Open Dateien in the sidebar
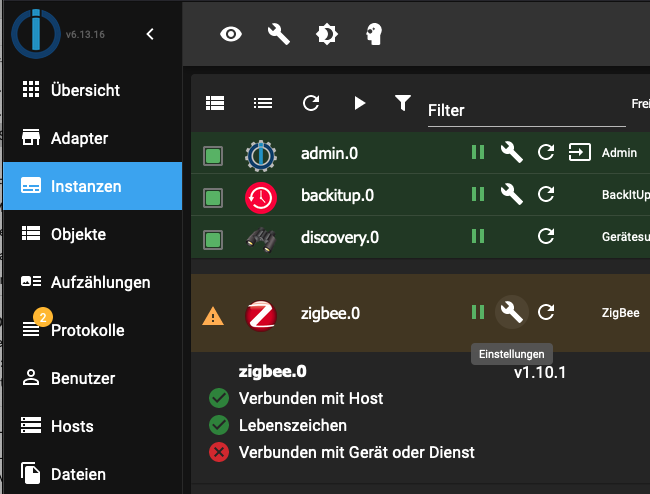Image resolution: width=650 pixels, height=494 pixels. coord(93,475)
